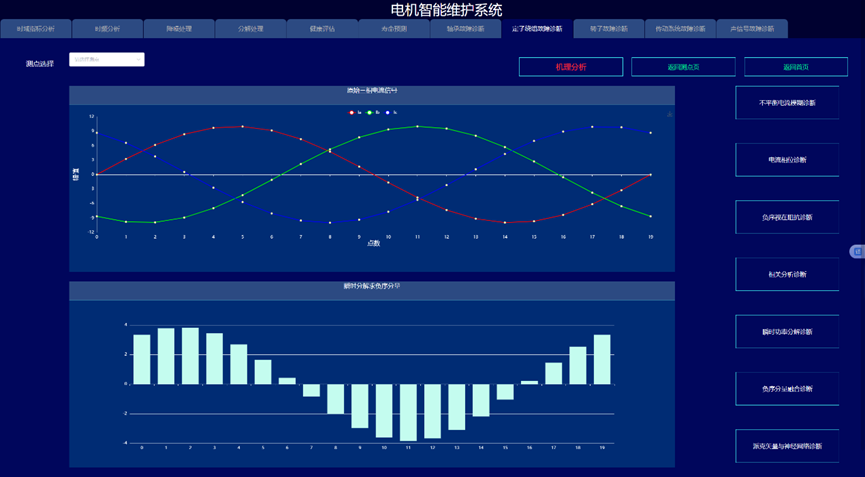Choose the 负序视在阻抗诊断 button
This screenshot has width=865, height=477.
(x=787, y=217)
